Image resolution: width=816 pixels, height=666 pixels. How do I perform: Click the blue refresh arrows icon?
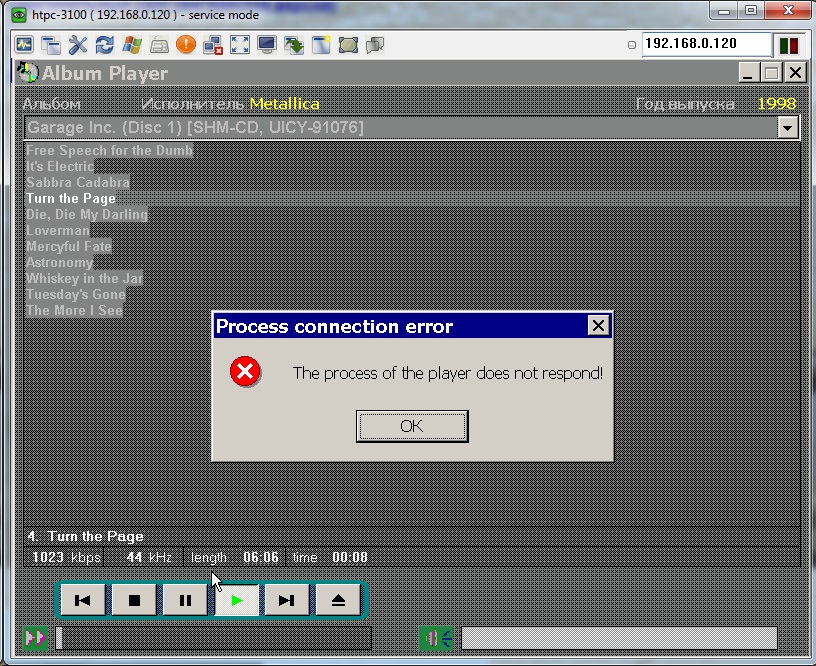pyautogui.click(x=105, y=45)
